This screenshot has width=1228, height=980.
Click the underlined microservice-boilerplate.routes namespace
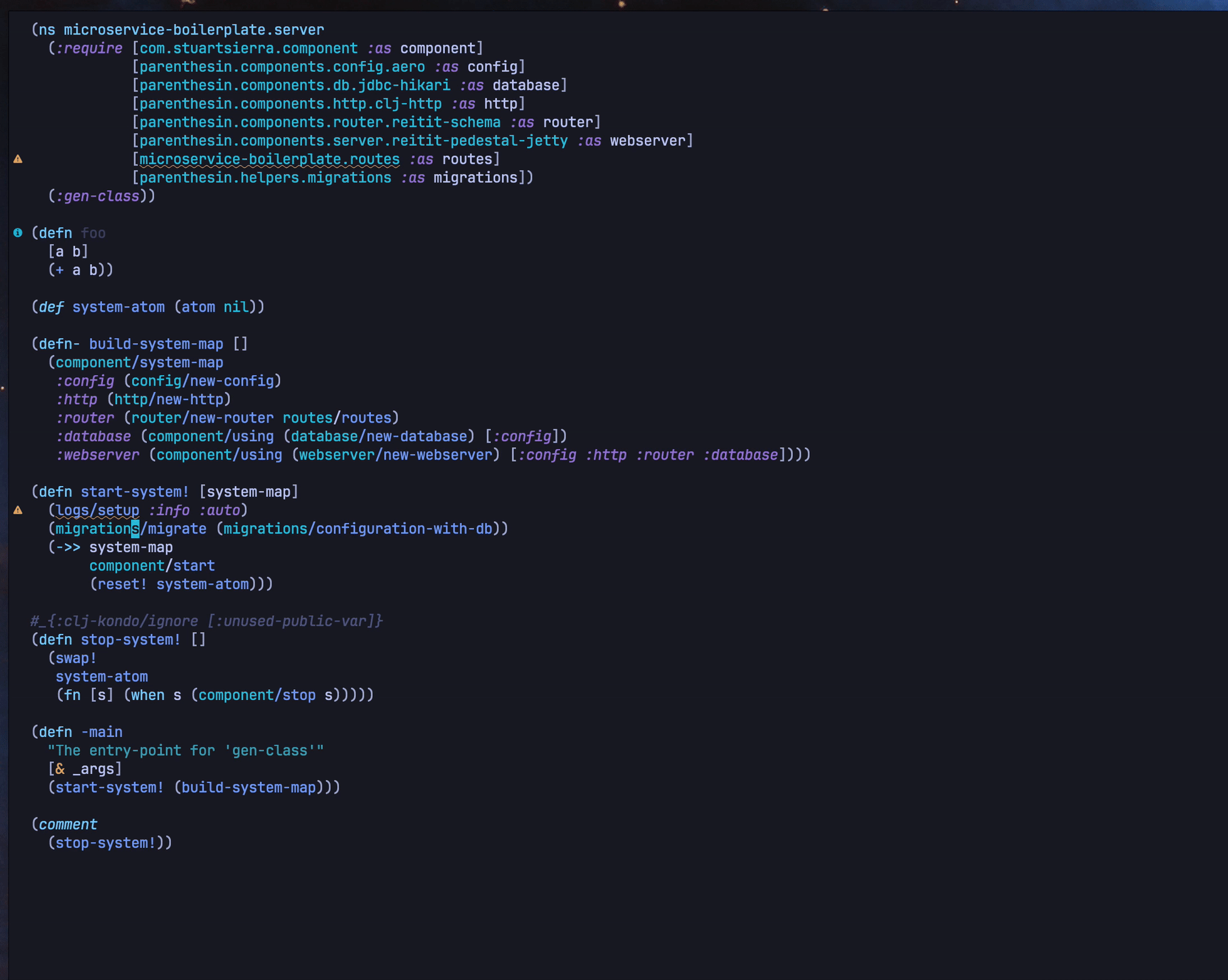(269, 159)
